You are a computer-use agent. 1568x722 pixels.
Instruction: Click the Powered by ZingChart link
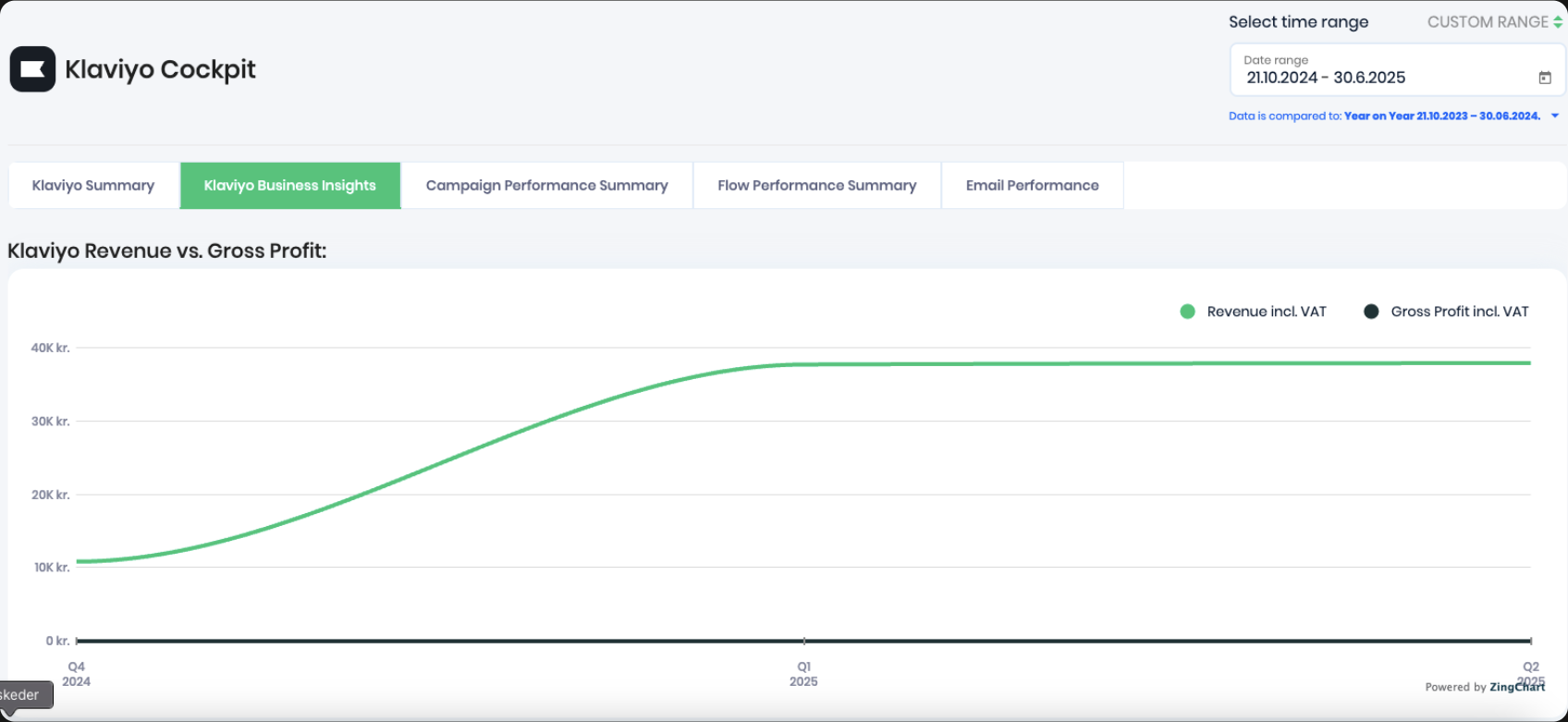(1485, 687)
